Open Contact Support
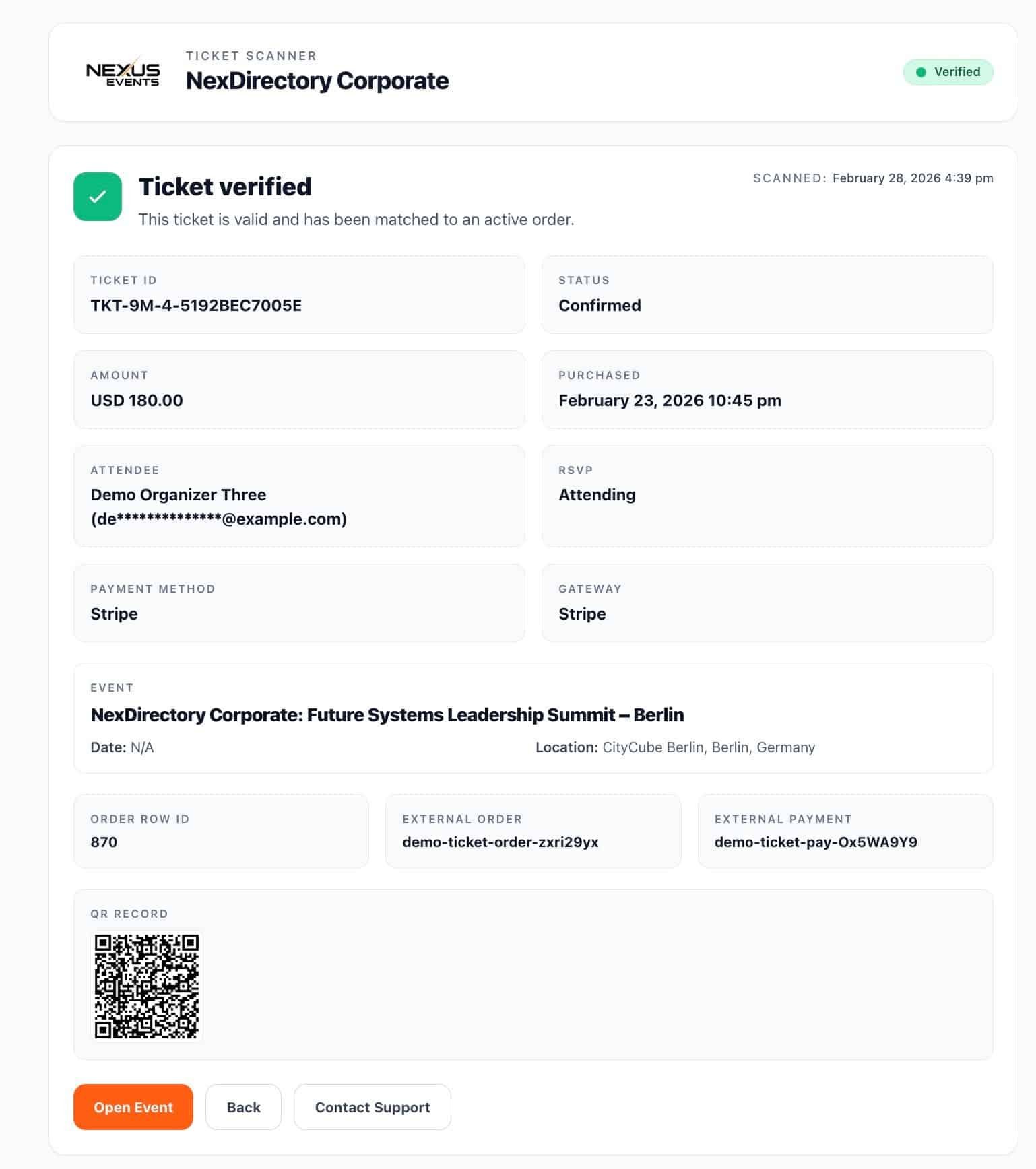This screenshot has height=1169, width=1036. (x=372, y=1107)
